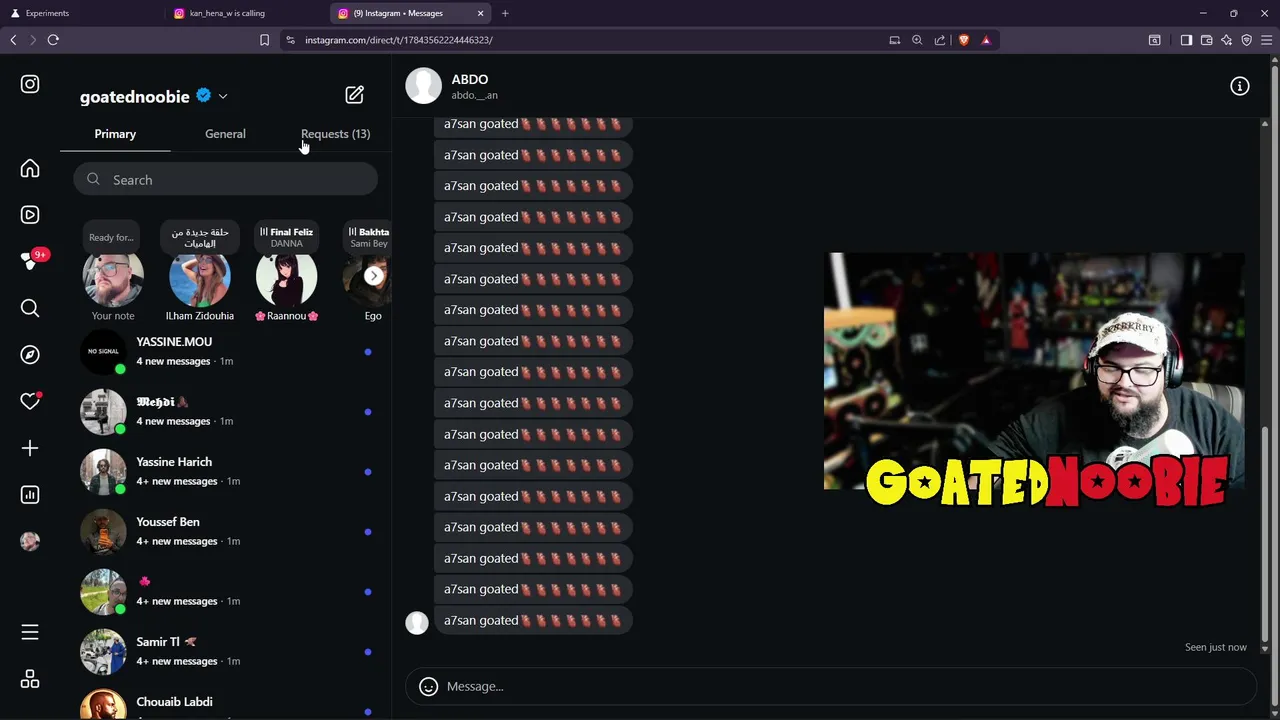
Task: Open Explore compass icon
Action: [x=30, y=355]
